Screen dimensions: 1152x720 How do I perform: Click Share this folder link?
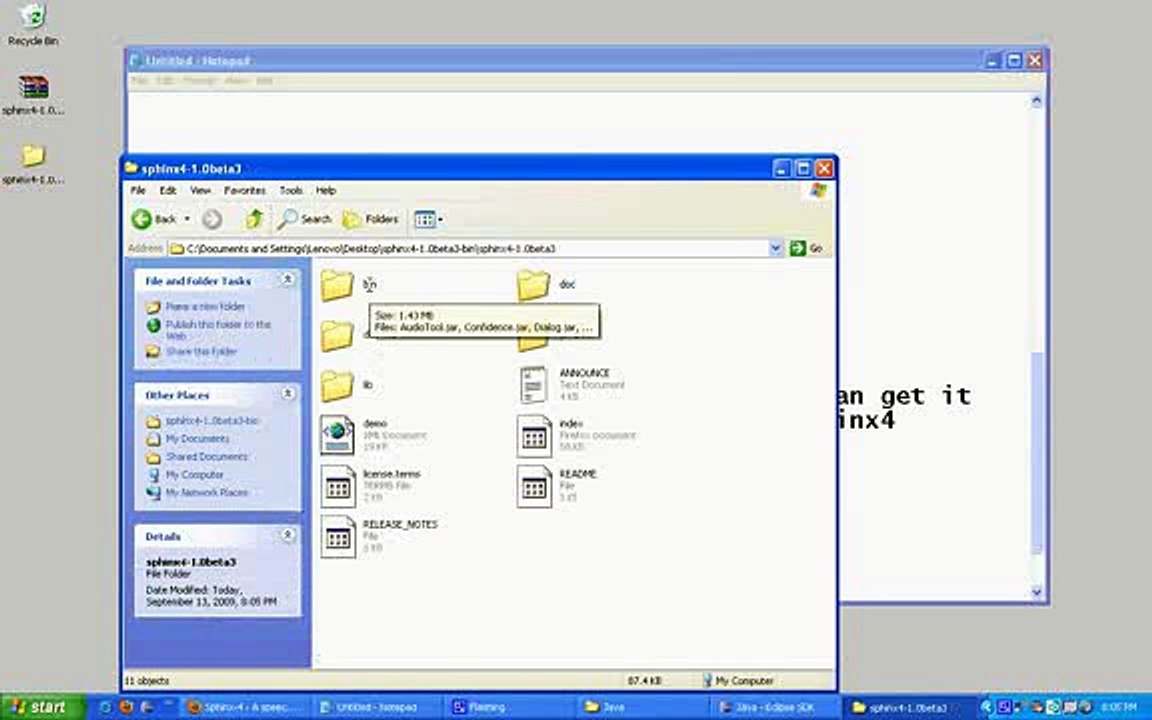(x=201, y=351)
